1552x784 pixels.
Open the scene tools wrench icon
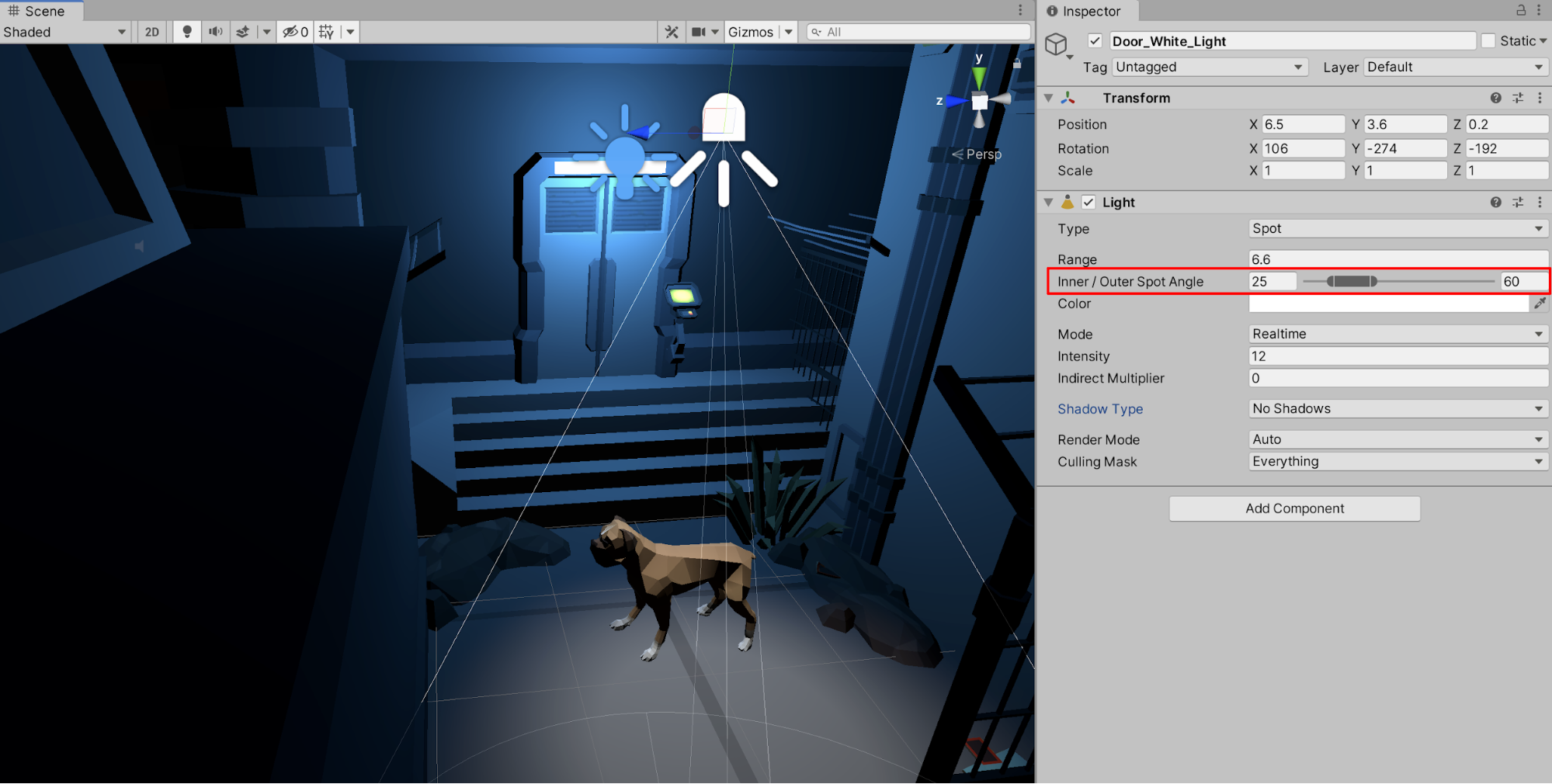click(x=672, y=32)
